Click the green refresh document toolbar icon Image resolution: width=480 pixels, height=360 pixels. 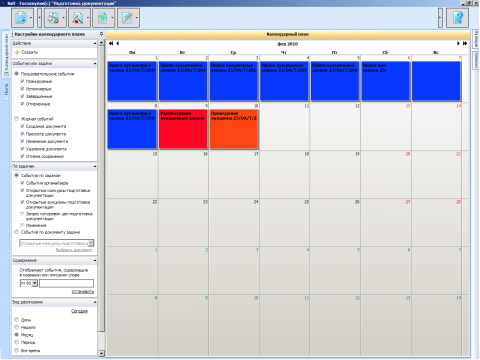pyautogui.click(x=102, y=18)
